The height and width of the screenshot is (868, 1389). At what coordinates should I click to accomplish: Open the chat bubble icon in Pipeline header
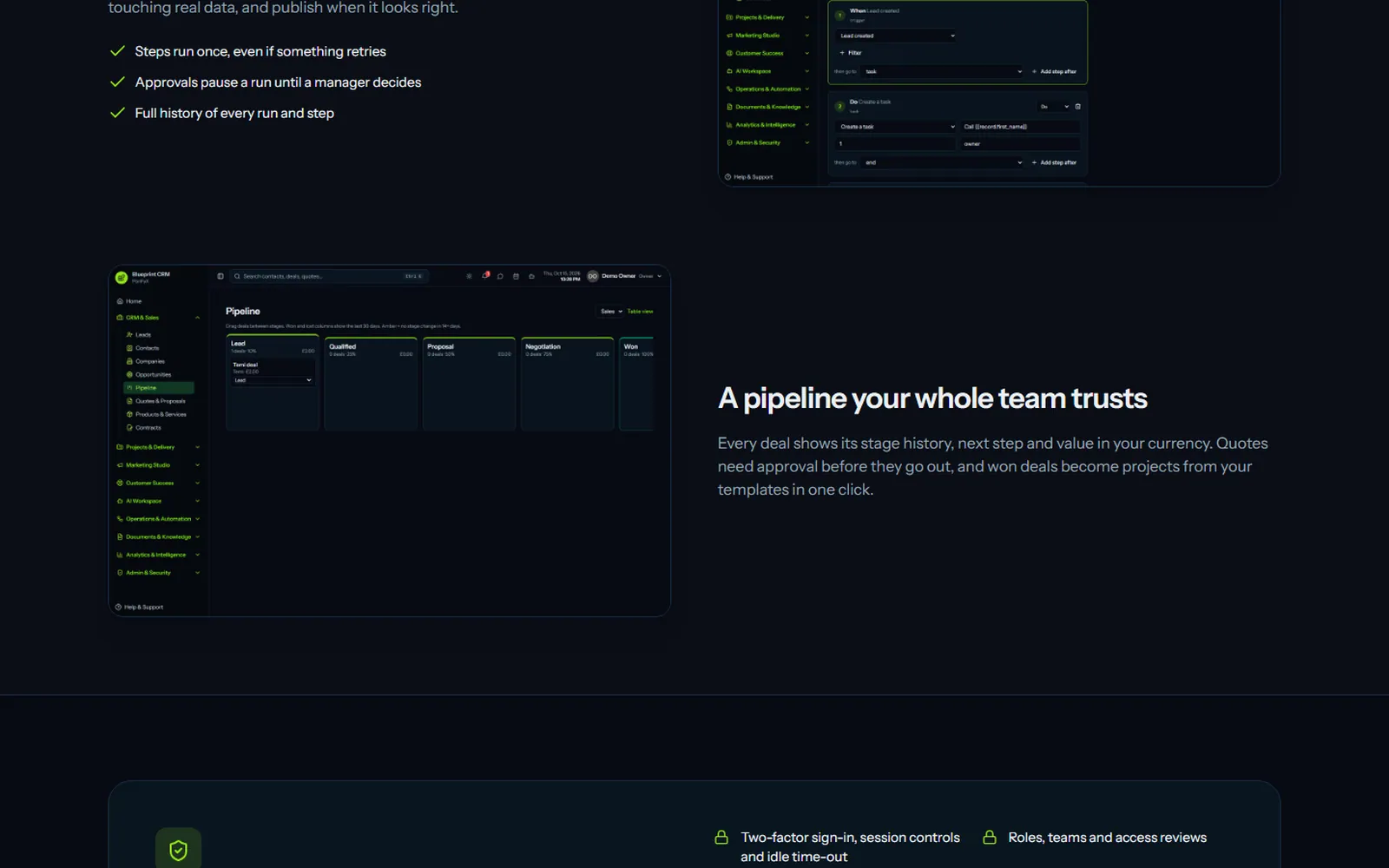(500, 276)
